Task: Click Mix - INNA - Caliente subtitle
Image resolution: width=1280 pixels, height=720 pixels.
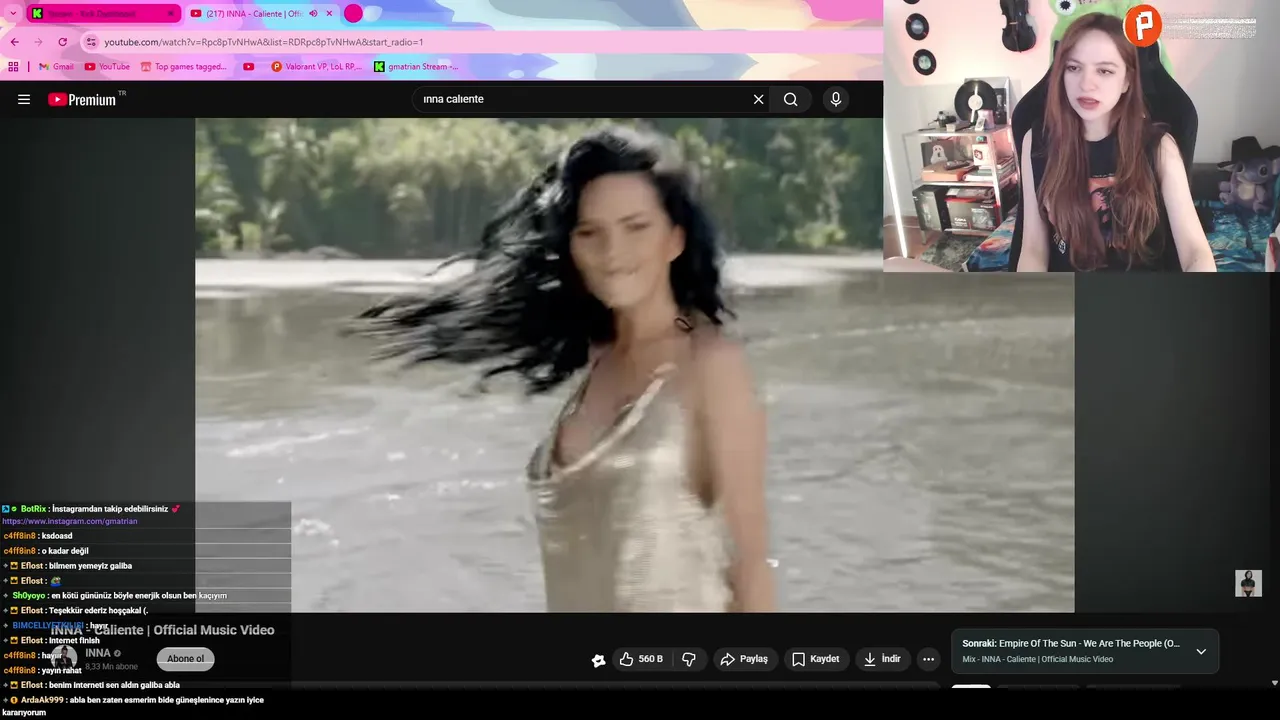Action: pos(1038,659)
